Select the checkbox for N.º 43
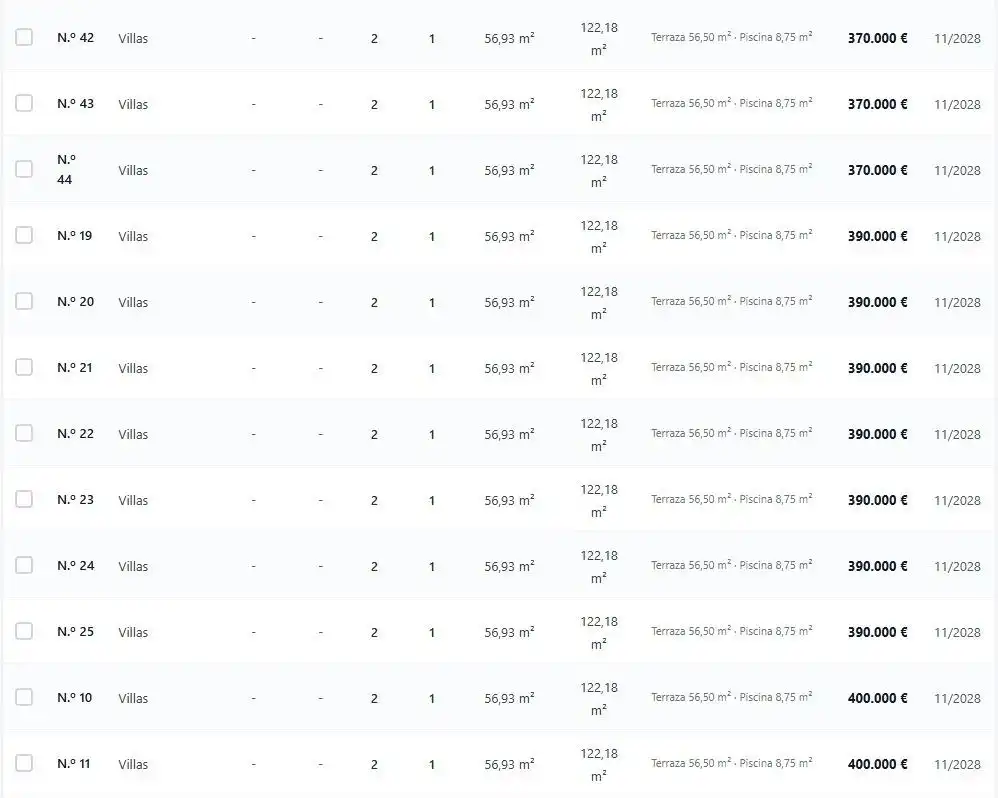The image size is (998, 798). 24,103
